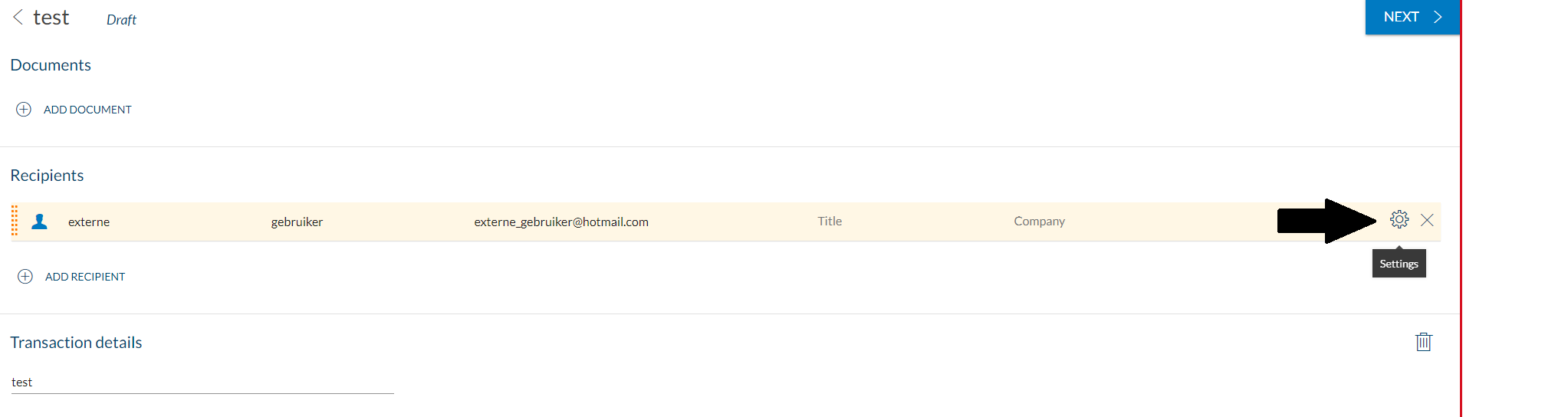
Task: Click the Settings tooltip label
Action: pos(1399,264)
